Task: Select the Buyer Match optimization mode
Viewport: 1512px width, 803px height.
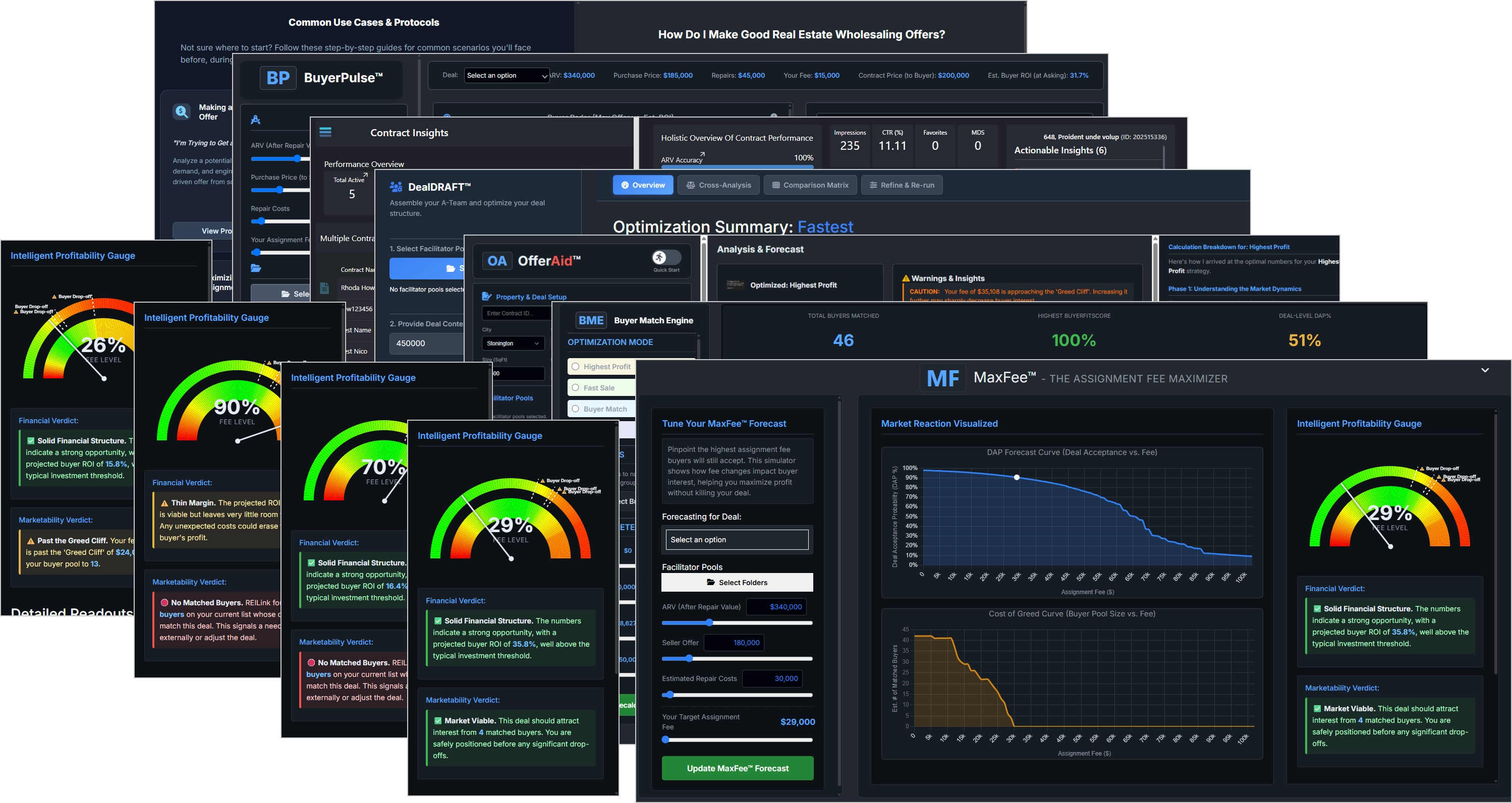Action: click(x=575, y=409)
